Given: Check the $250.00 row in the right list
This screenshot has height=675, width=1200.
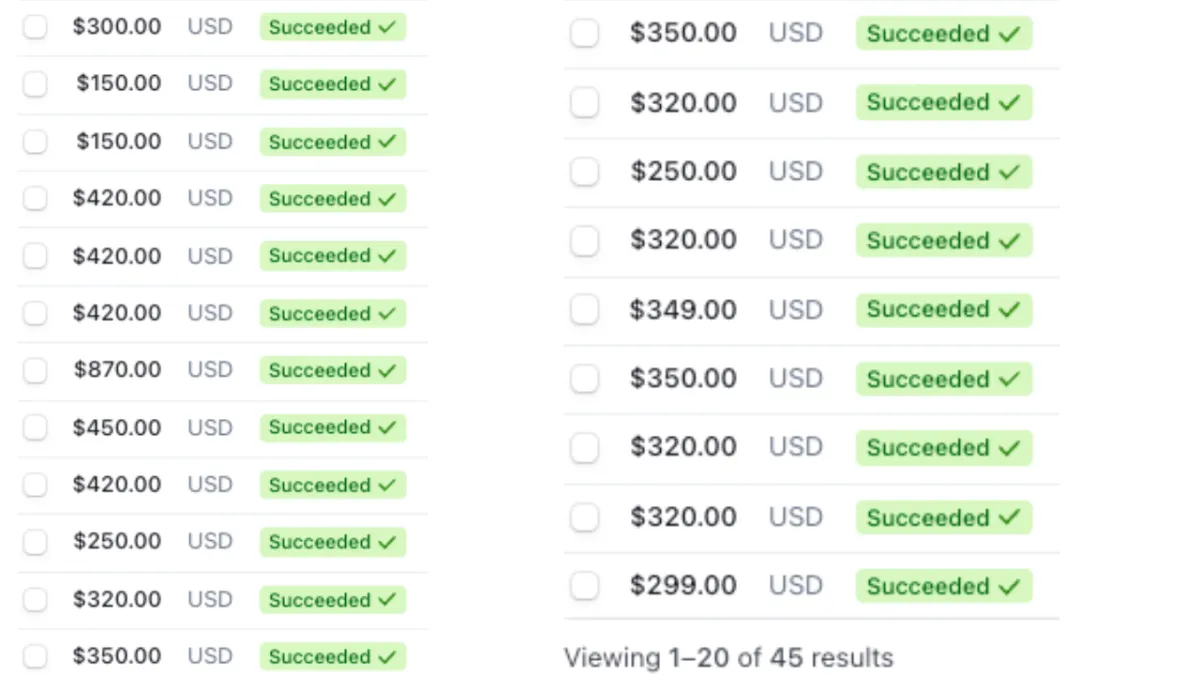Looking at the screenshot, I should [x=584, y=172].
